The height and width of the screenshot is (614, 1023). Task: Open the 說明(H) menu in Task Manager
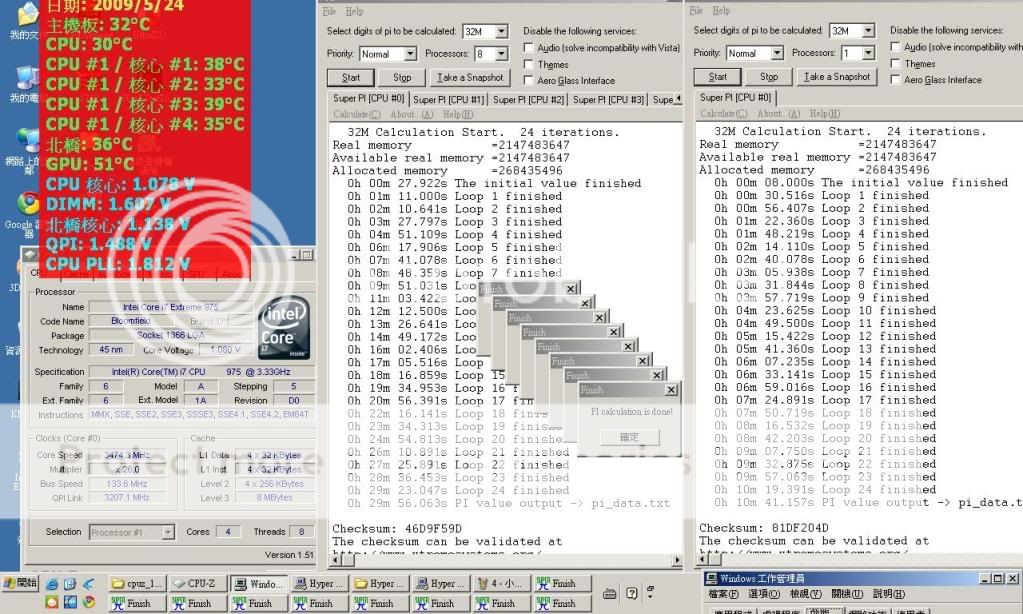click(889, 594)
